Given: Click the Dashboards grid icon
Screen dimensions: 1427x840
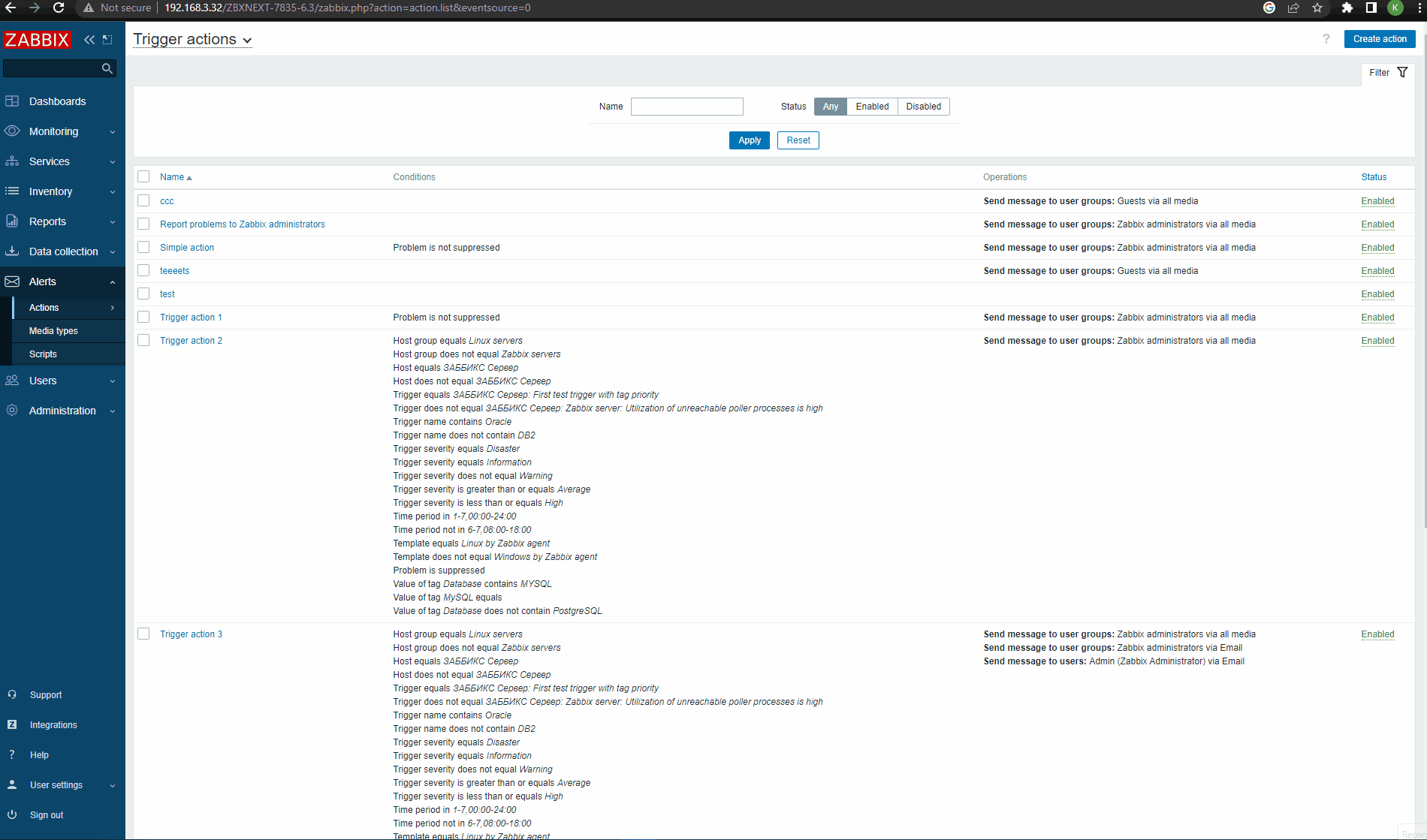Looking at the screenshot, I should coord(12,101).
